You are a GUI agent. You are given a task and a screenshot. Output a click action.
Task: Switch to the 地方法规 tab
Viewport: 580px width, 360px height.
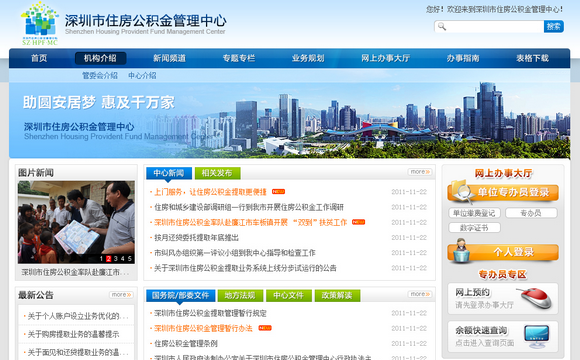coord(240,295)
